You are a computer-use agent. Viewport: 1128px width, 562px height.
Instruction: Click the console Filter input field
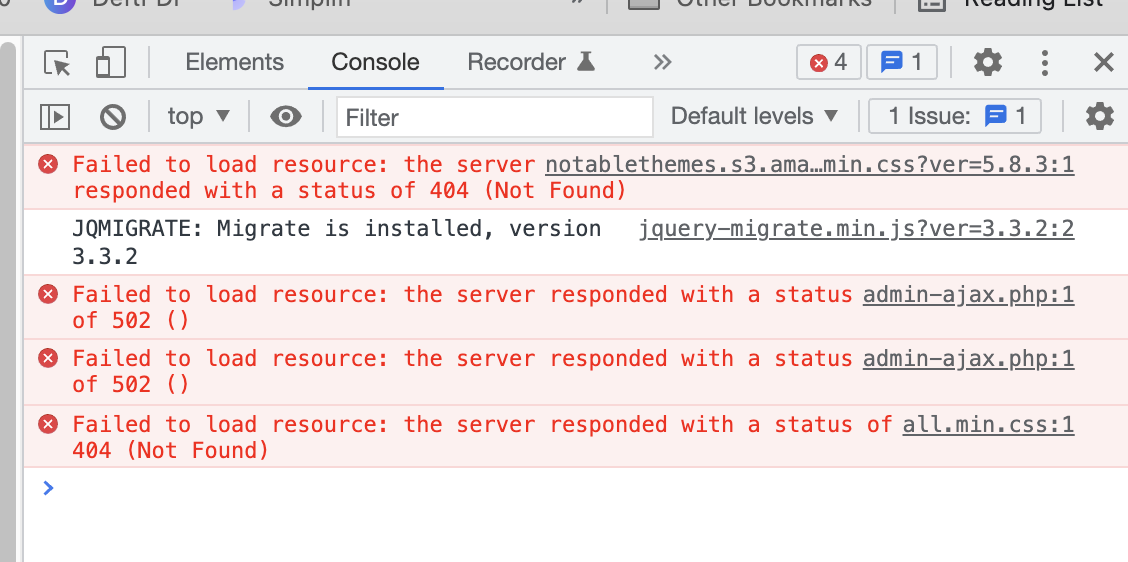495,117
